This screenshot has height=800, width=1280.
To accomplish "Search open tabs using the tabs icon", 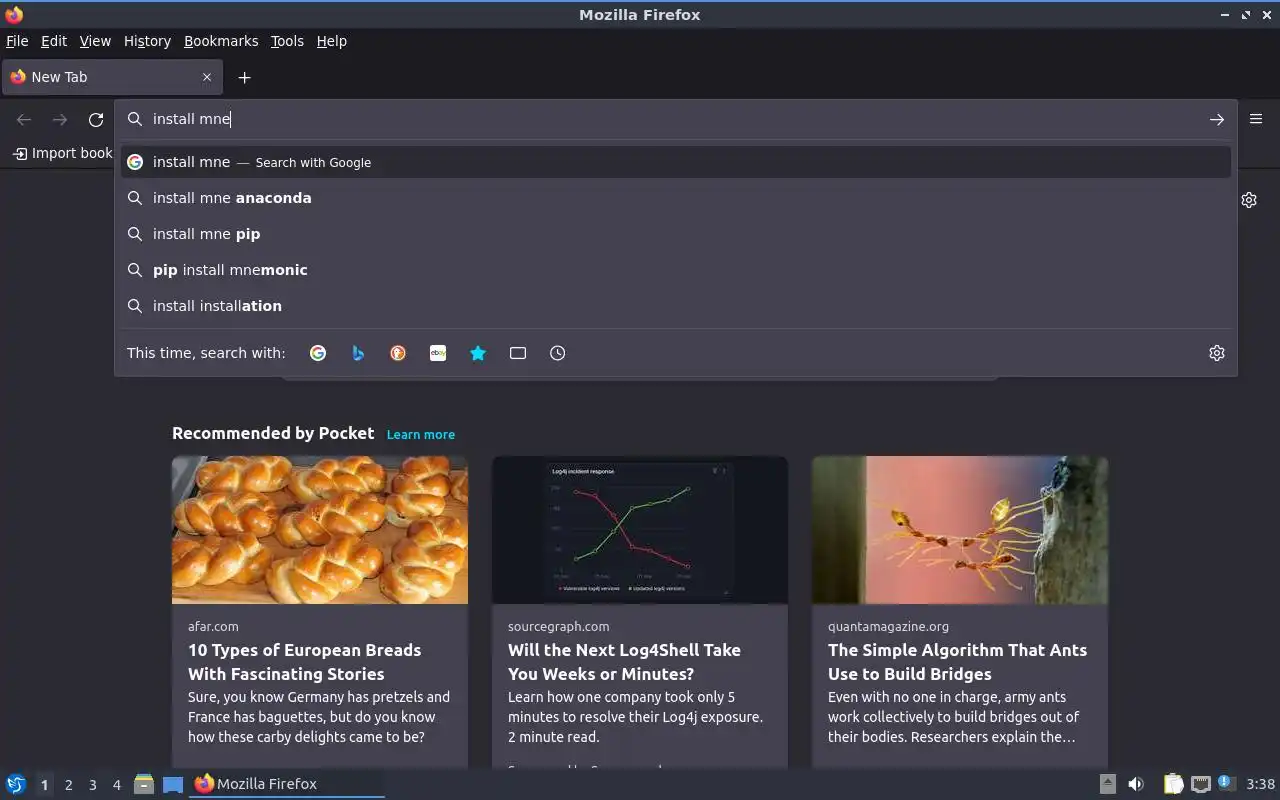I will tap(518, 353).
